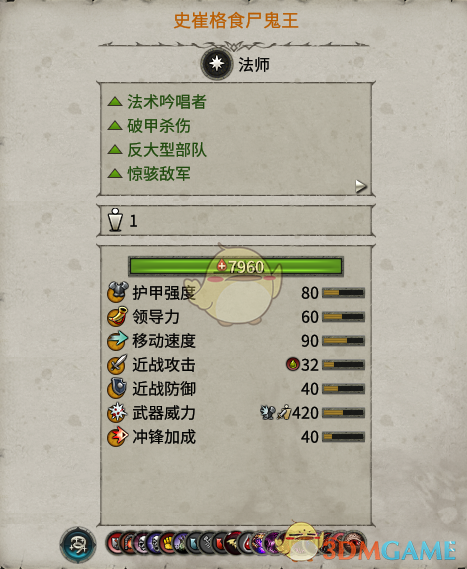Click the poison attack droplet icon beside 32
The width and height of the screenshot is (467, 569).
click(292, 364)
